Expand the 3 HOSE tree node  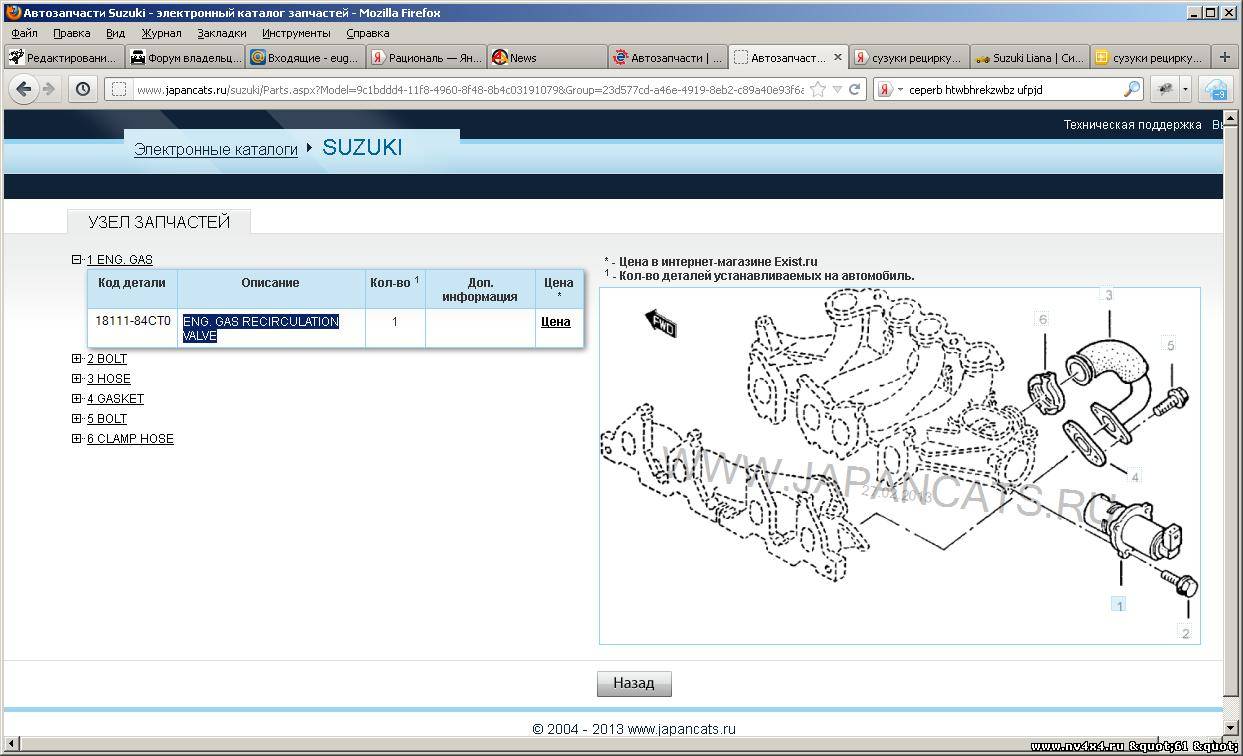[x=77, y=379]
